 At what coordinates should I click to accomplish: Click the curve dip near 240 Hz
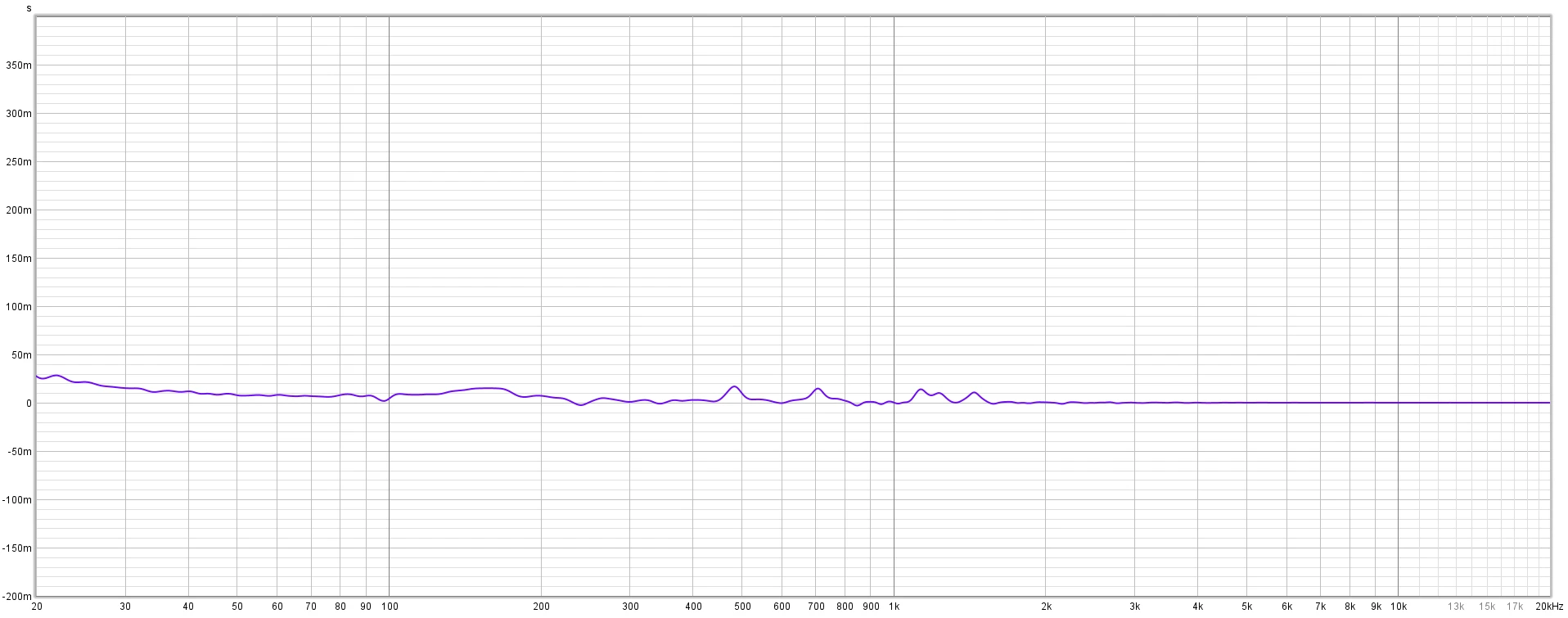point(582,404)
